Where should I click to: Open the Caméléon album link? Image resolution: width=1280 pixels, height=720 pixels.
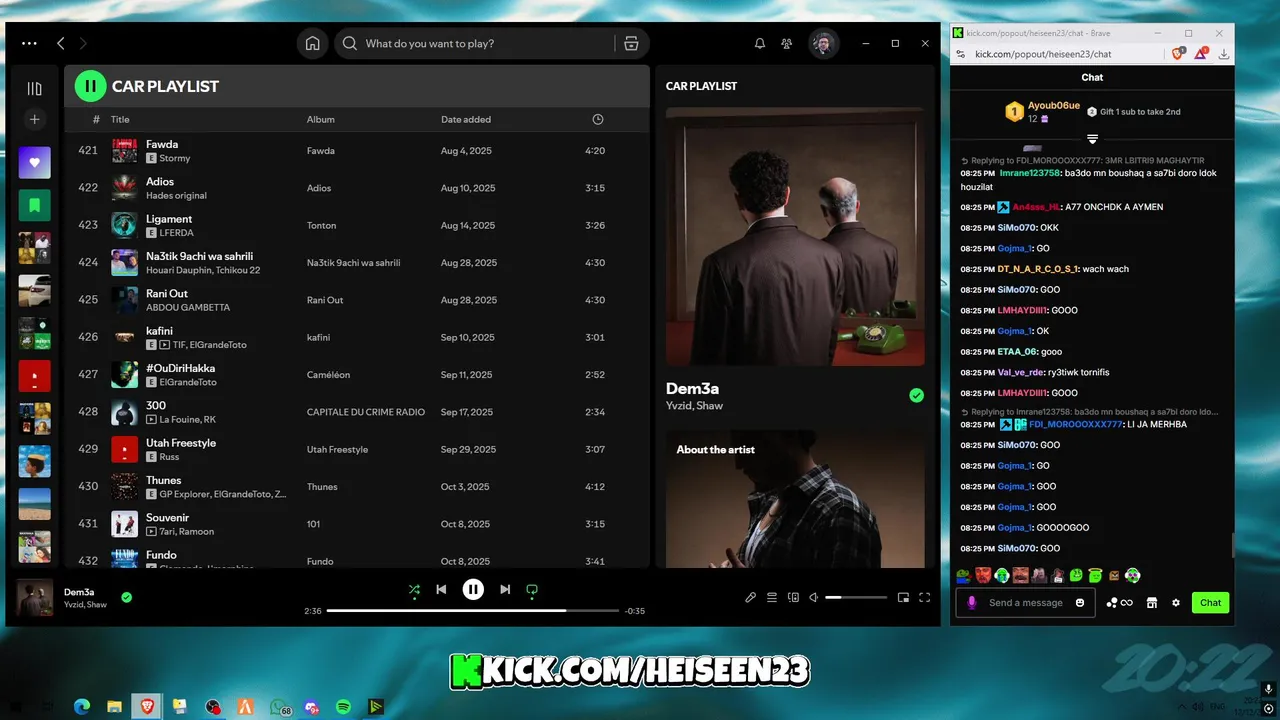point(328,375)
